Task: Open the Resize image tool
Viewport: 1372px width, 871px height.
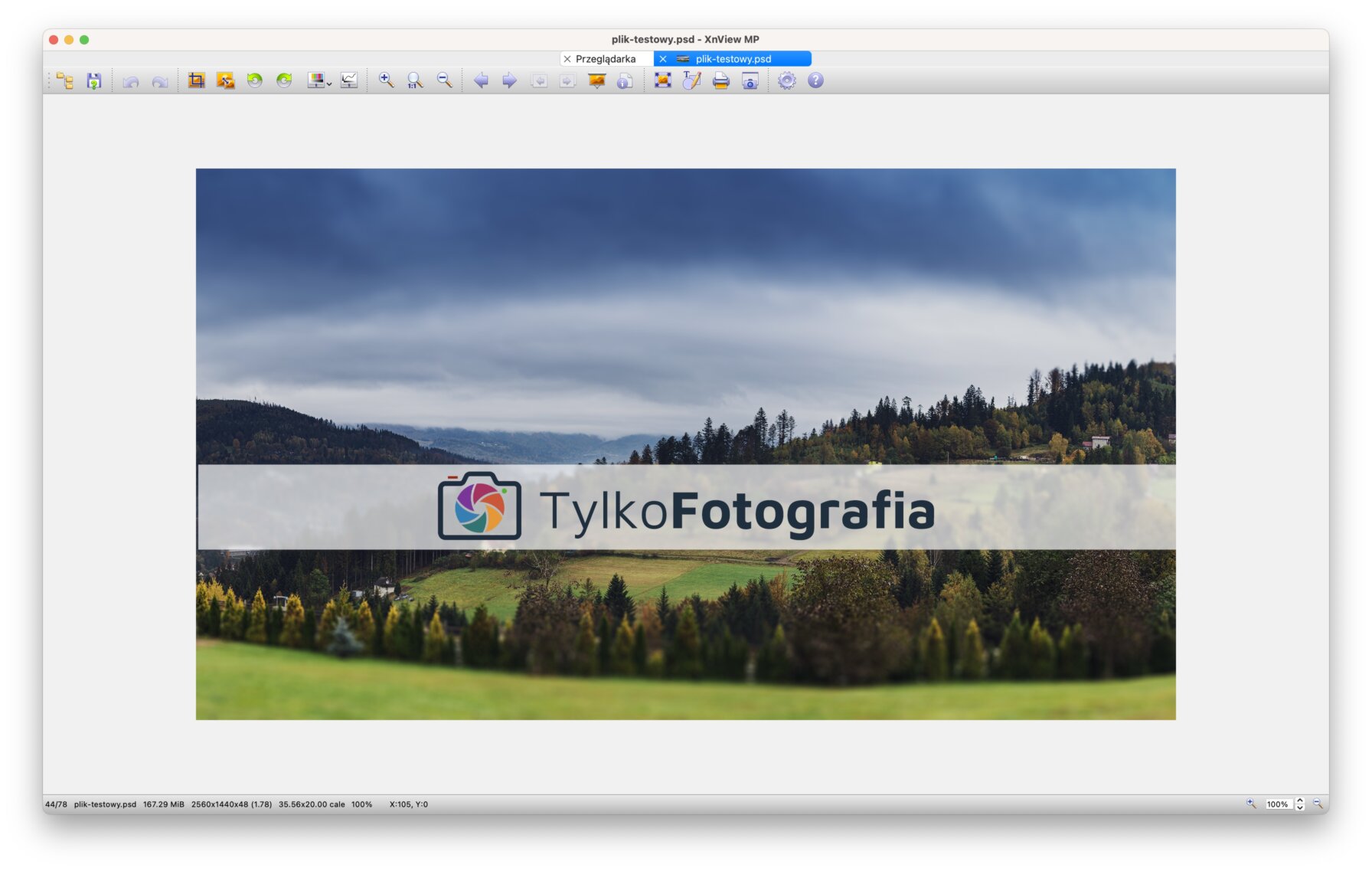Action: pos(225,80)
